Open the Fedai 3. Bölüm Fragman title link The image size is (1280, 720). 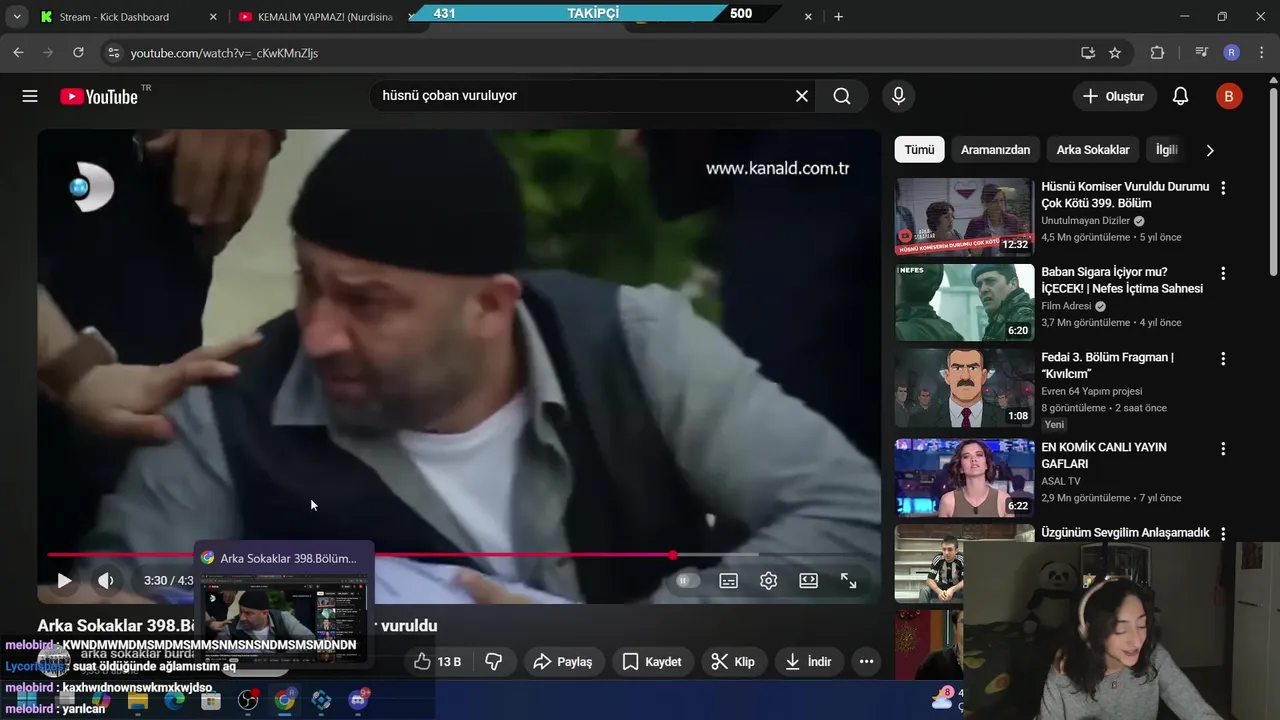(x=1107, y=365)
